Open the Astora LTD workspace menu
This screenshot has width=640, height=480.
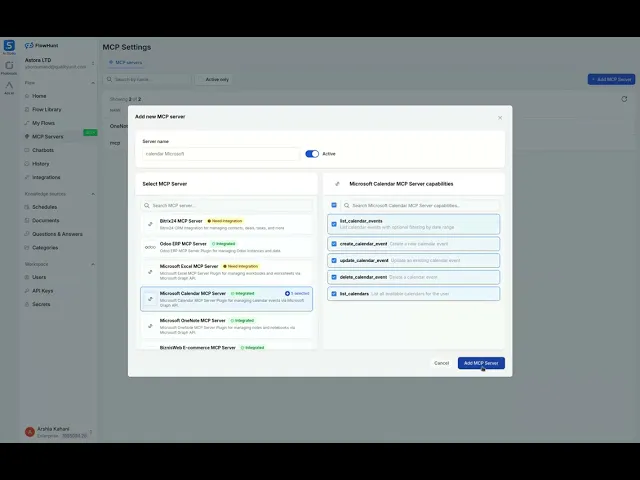pos(93,63)
